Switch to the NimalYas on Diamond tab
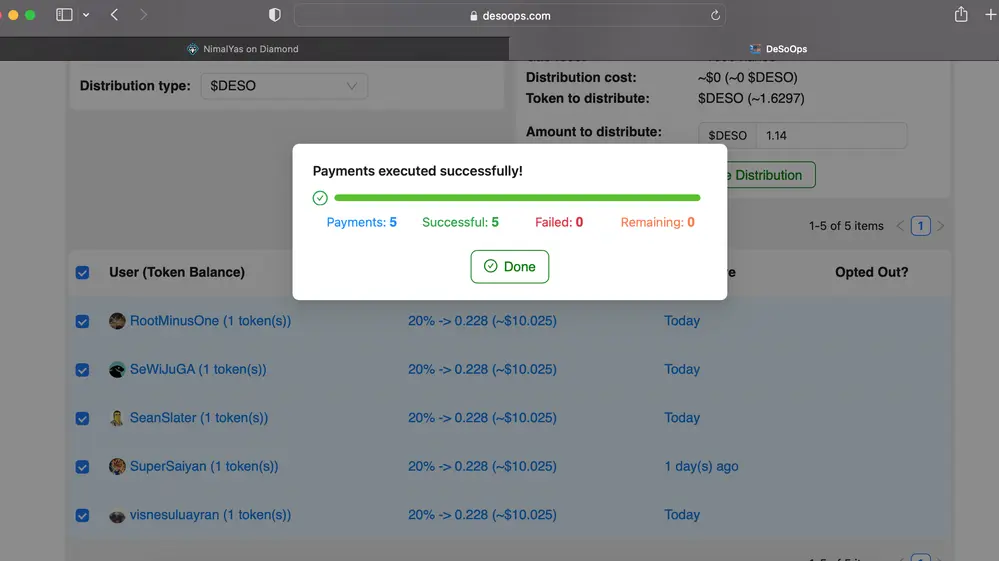This screenshot has height=561, width=1000. [250, 49]
